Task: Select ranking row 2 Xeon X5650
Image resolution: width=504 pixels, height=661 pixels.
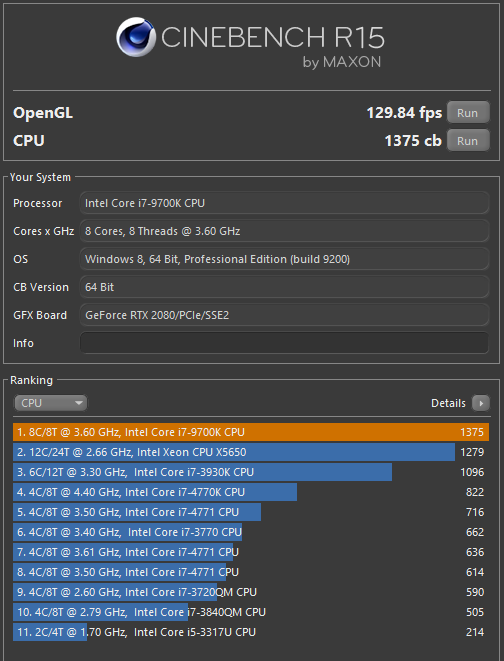Action: pos(251,452)
